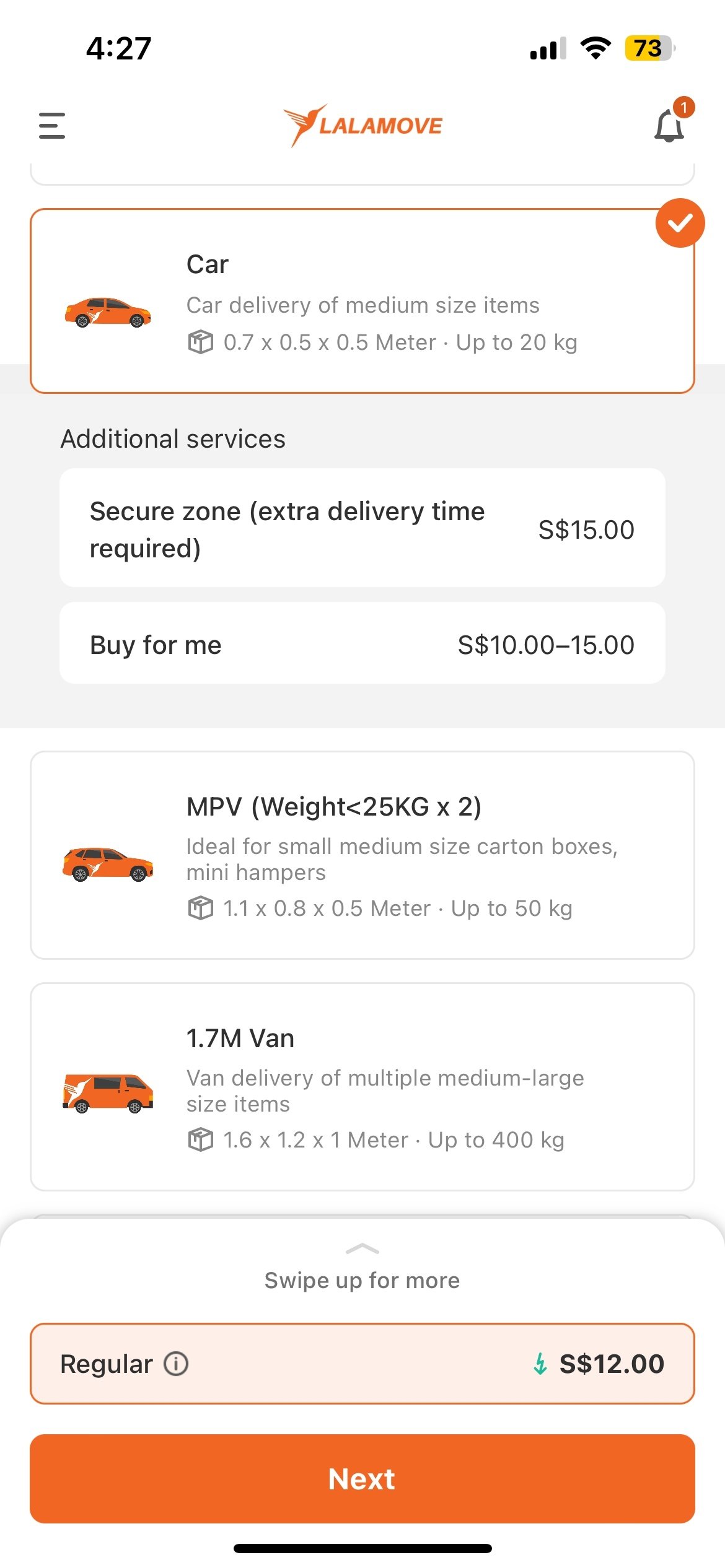Tap the Next button

362,1479
